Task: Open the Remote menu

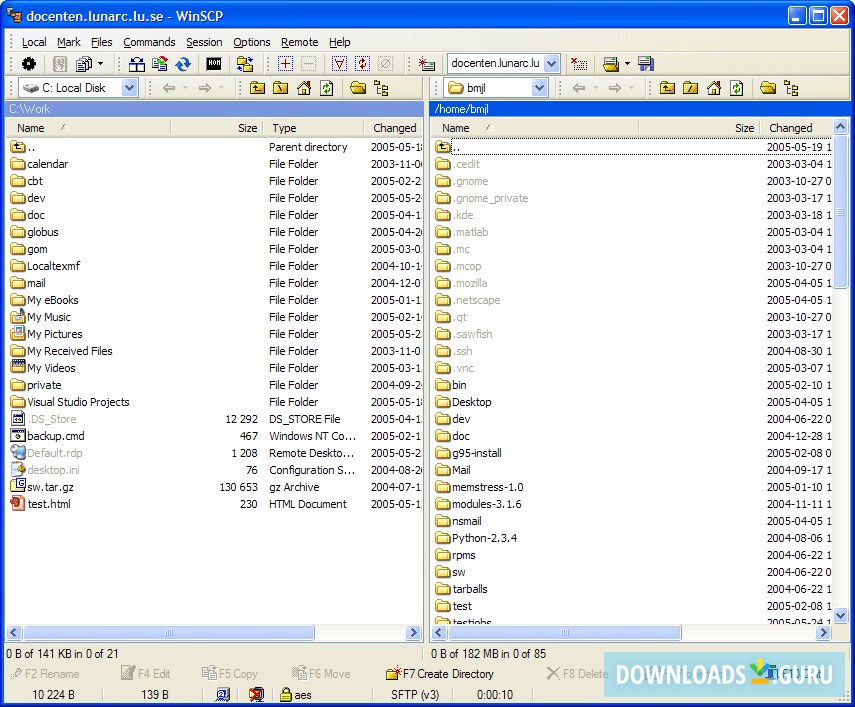Action: (299, 42)
